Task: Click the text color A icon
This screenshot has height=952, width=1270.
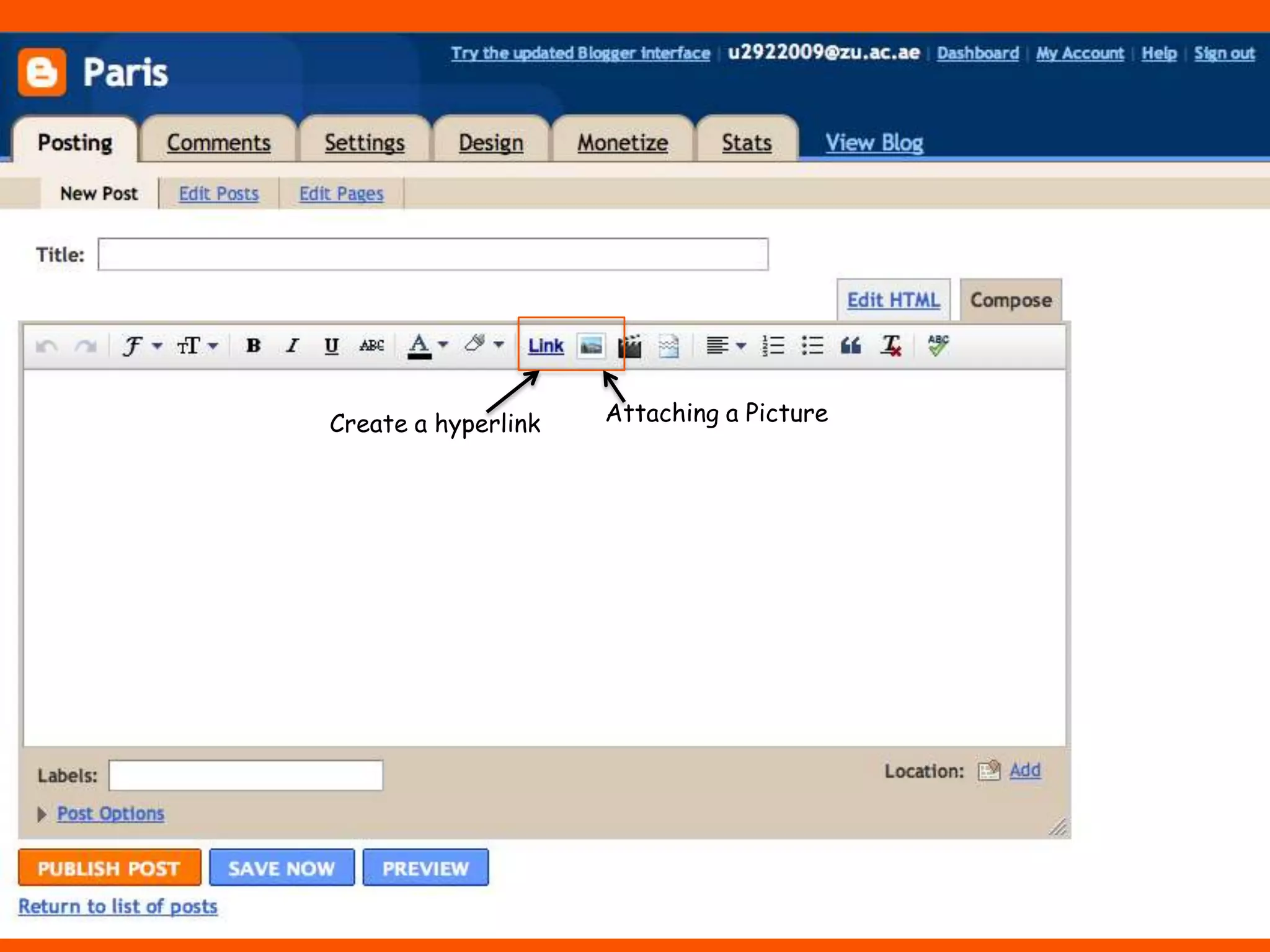Action: click(x=419, y=346)
